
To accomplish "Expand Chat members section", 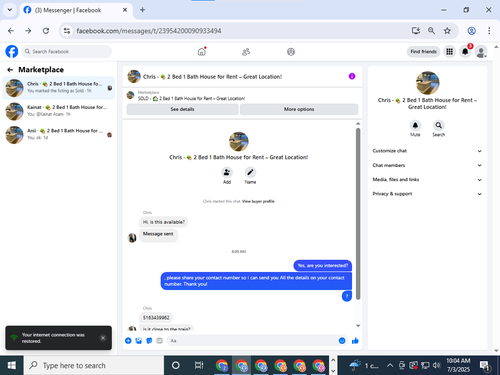I will tap(427, 165).
